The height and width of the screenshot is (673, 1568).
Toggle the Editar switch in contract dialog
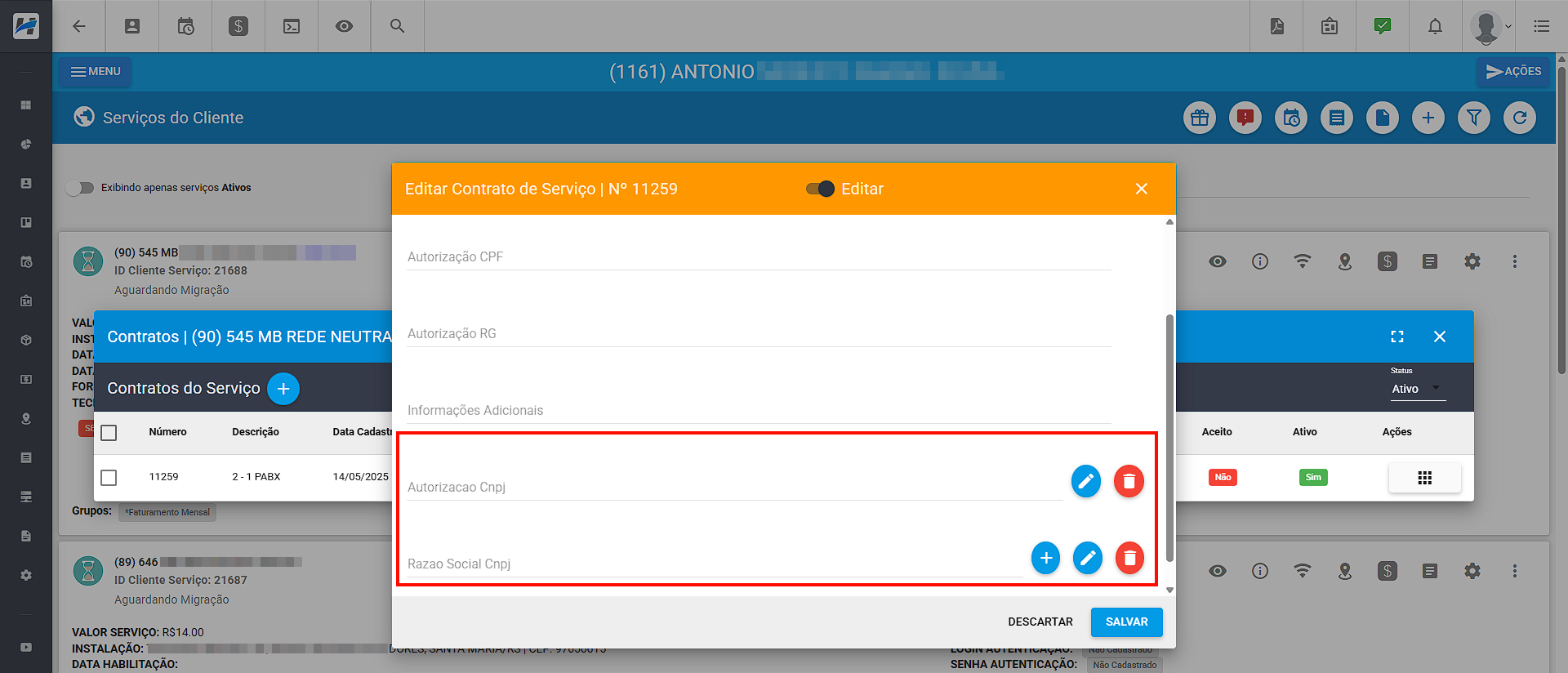[x=820, y=189]
